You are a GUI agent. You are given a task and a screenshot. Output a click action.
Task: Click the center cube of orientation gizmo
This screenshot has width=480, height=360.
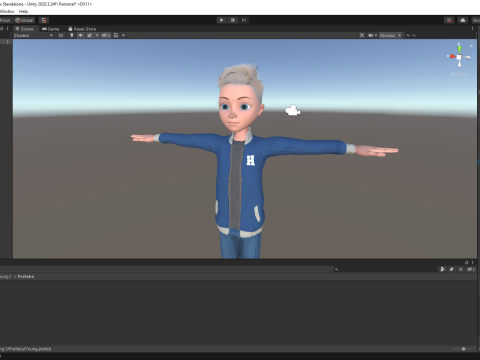pyautogui.click(x=459, y=57)
